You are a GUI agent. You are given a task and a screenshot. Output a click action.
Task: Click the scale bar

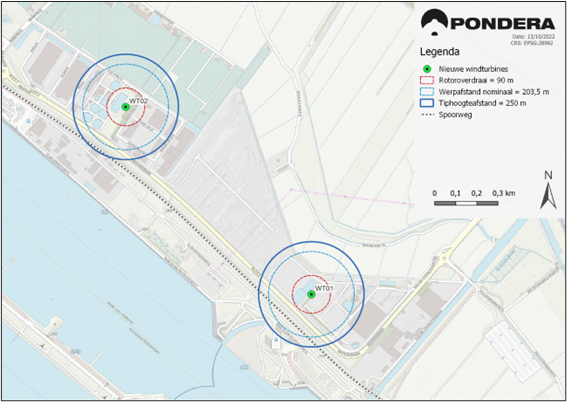pyautogui.click(x=466, y=204)
